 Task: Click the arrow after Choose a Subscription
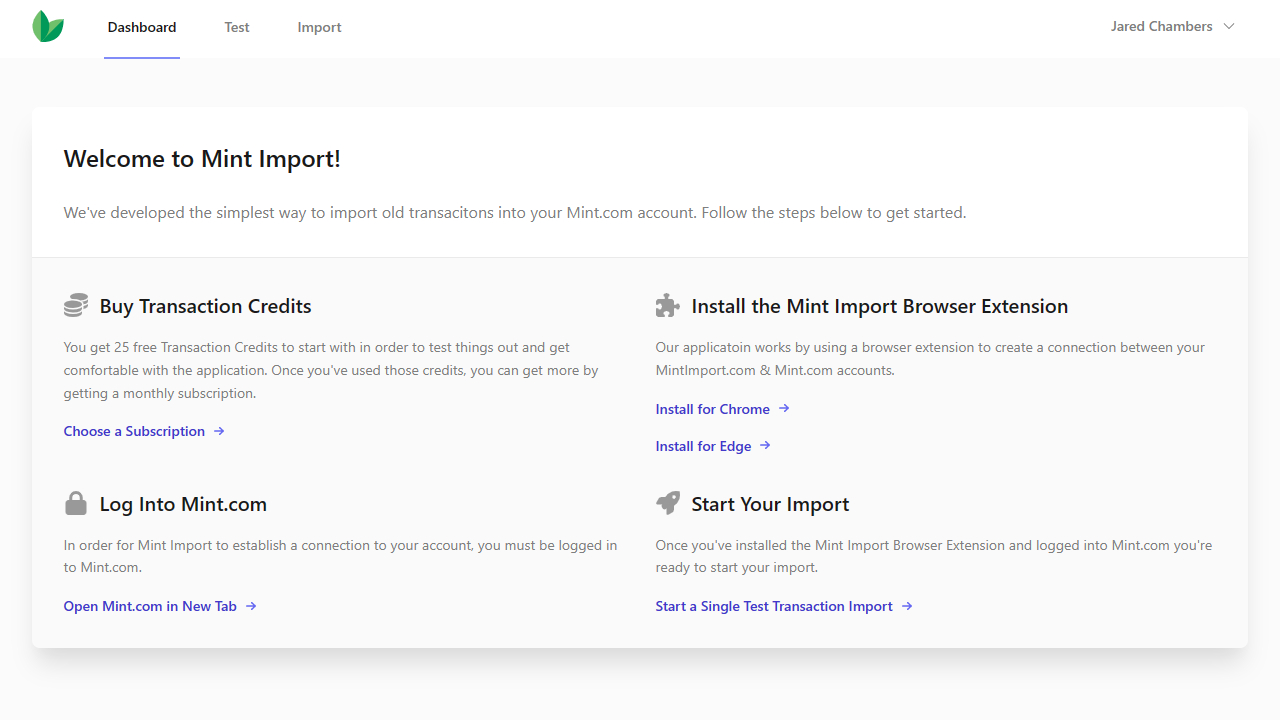click(219, 431)
